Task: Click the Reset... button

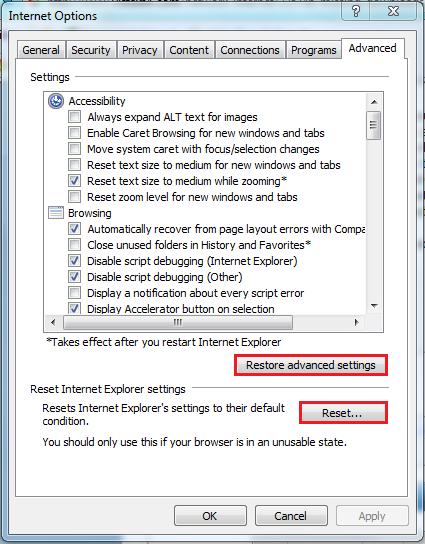Action: (342, 413)
